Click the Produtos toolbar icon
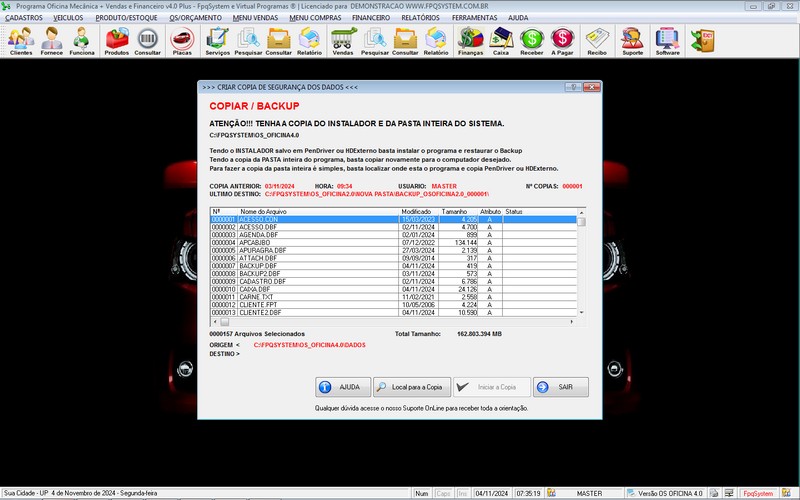800x500 pixels. tap(117, 40)
